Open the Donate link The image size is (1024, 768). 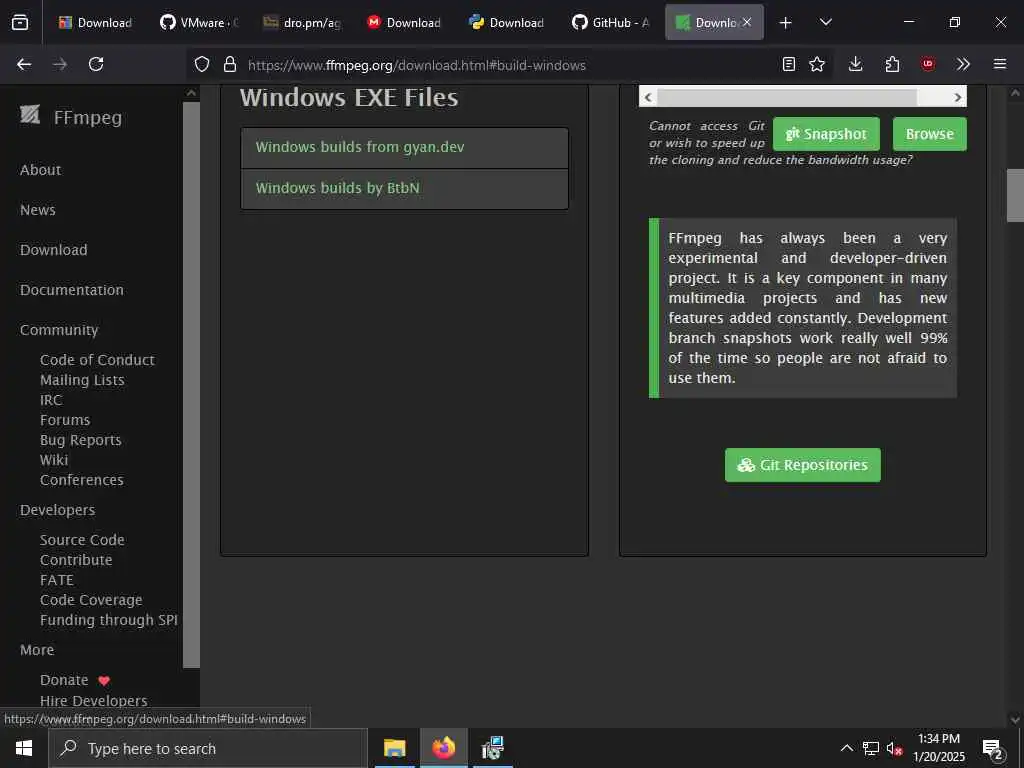coord(64,680)
